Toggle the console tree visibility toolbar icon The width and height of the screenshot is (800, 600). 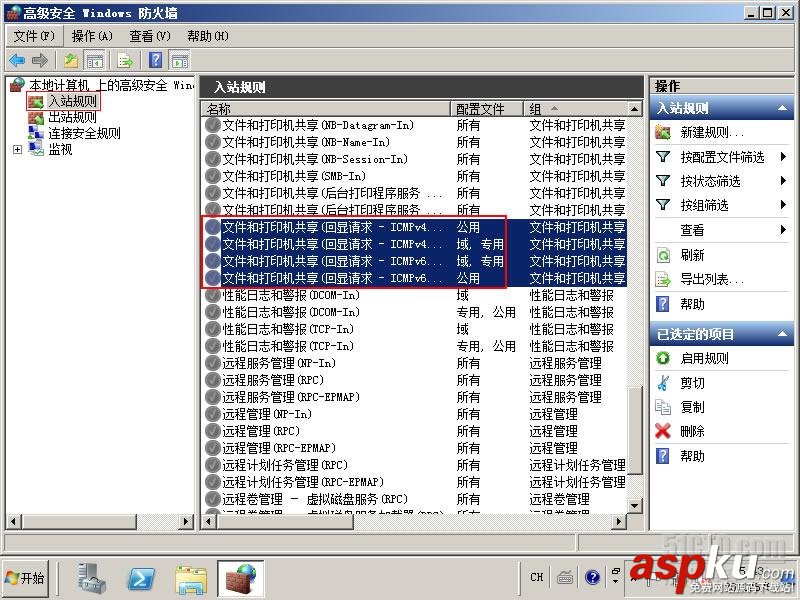pos(95,60)
